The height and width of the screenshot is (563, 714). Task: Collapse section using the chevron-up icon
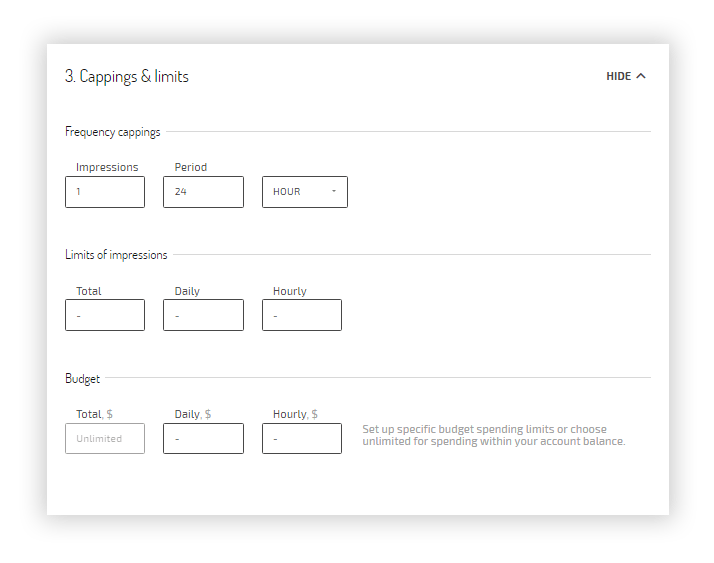click(641, 76)
